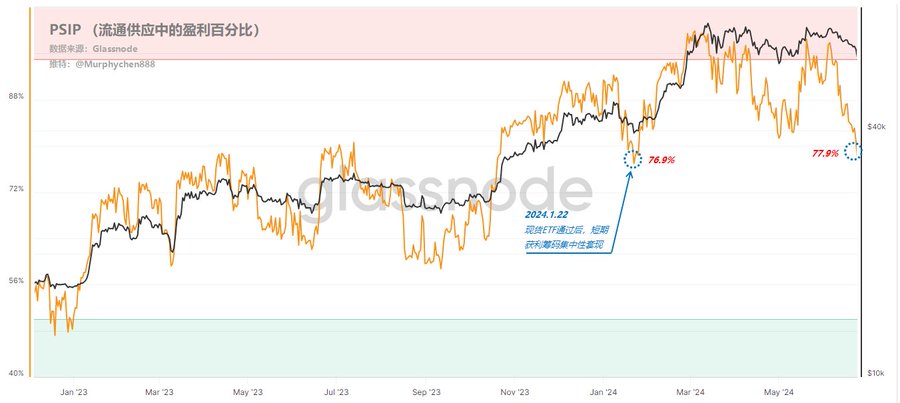
Task: Click the May '24 x-axis label
Action: pyautogui.click(x=777, y=393)
